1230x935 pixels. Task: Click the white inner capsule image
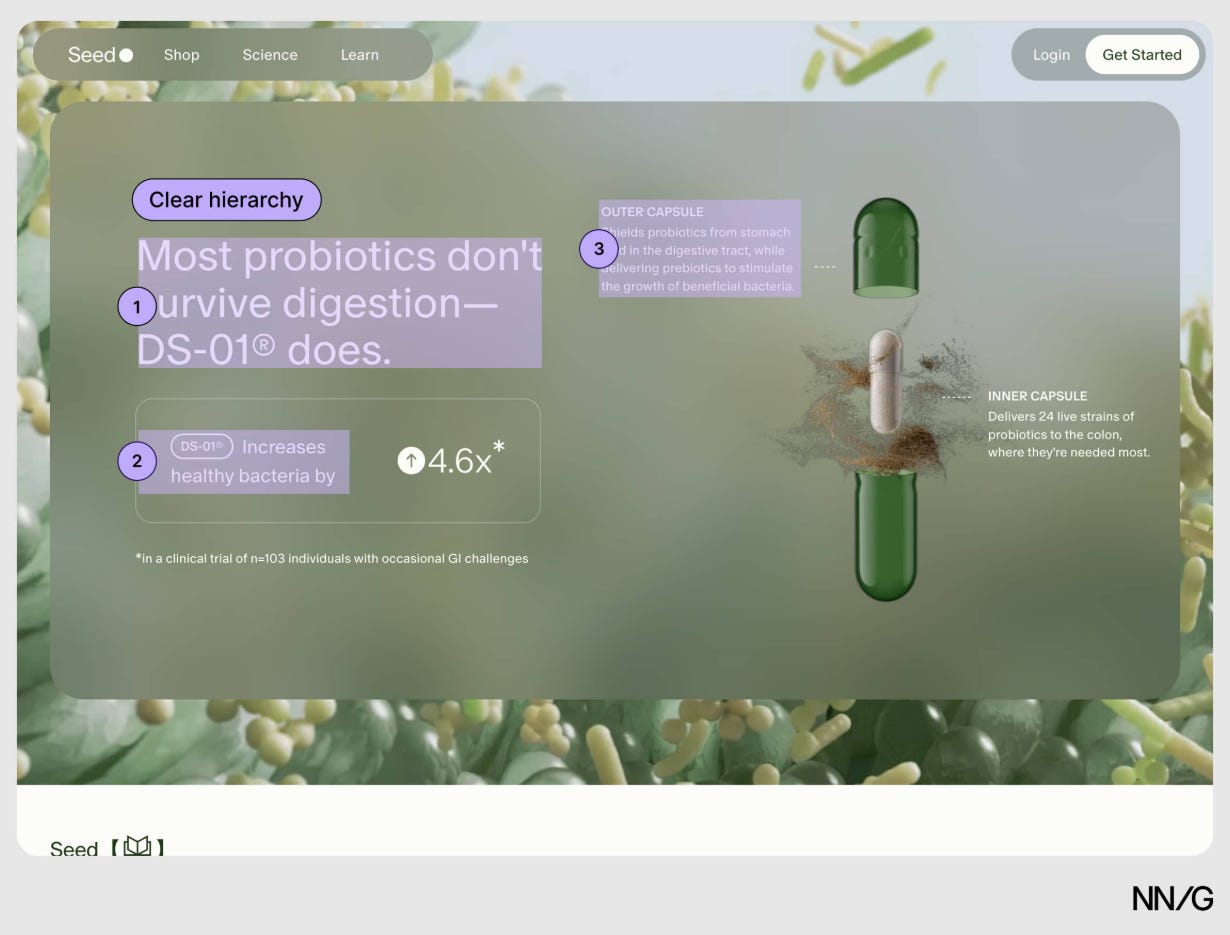886,381
